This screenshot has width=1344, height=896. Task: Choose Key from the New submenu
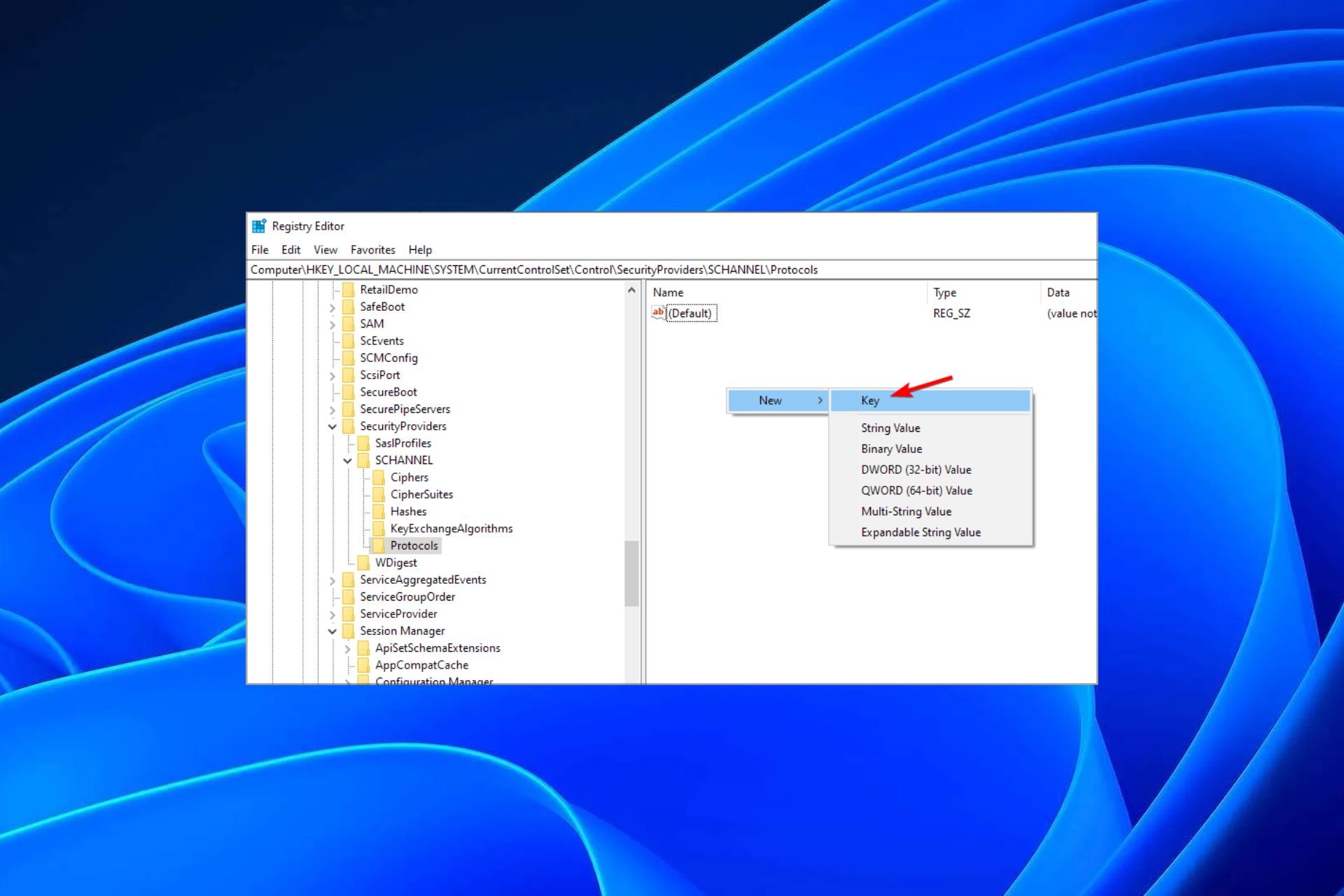click(x=930, y=400)
